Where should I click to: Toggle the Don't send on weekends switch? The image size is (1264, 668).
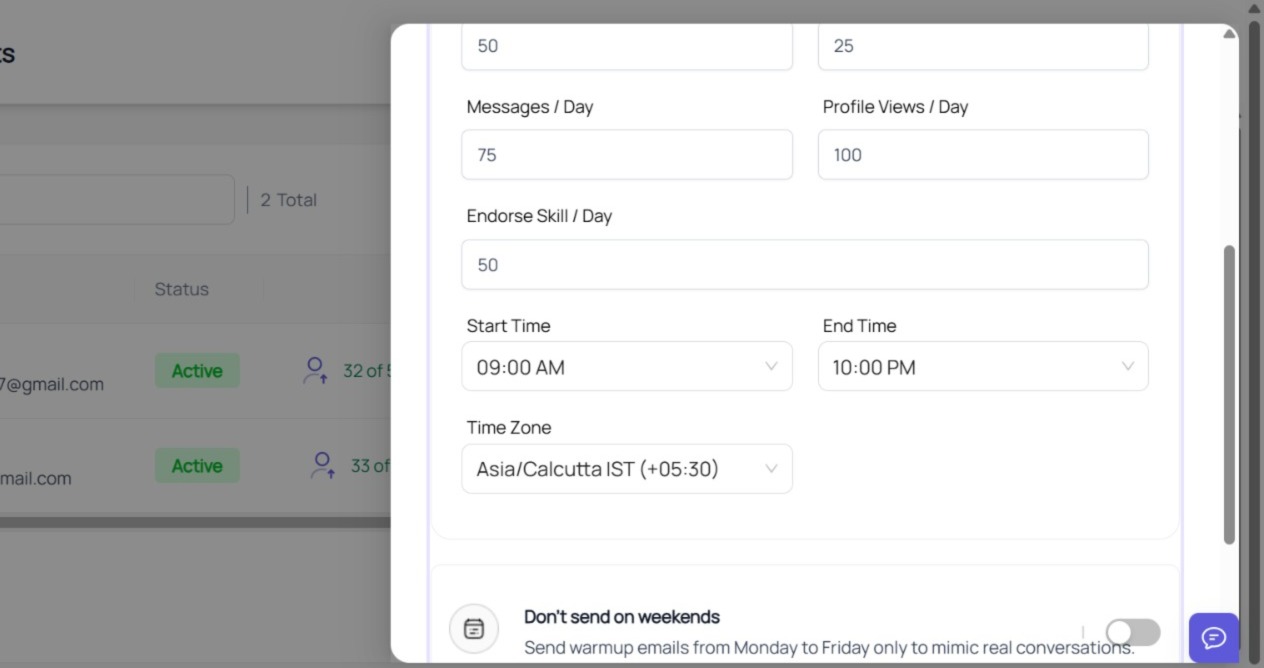point(1133,632)
